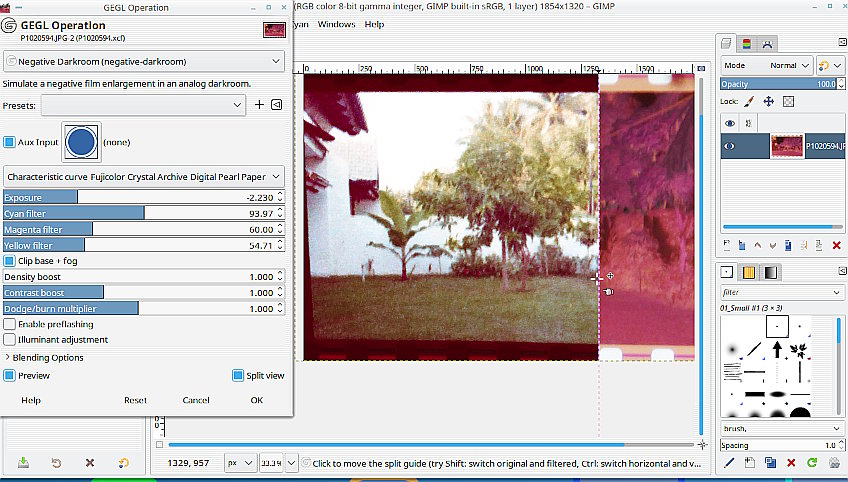The image size is (848, 482).
Task: Open the brushes dock tab configuration menu
Action: coord(842,270)
